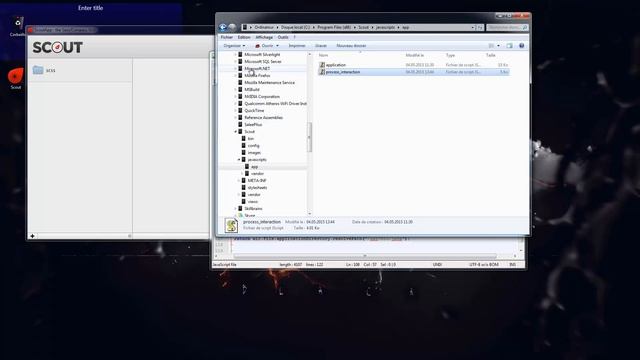Select NVIDIA Corporation in the tree
Image resolution: width=640 pixels, height=360 pixels.
tap(262, 96)
